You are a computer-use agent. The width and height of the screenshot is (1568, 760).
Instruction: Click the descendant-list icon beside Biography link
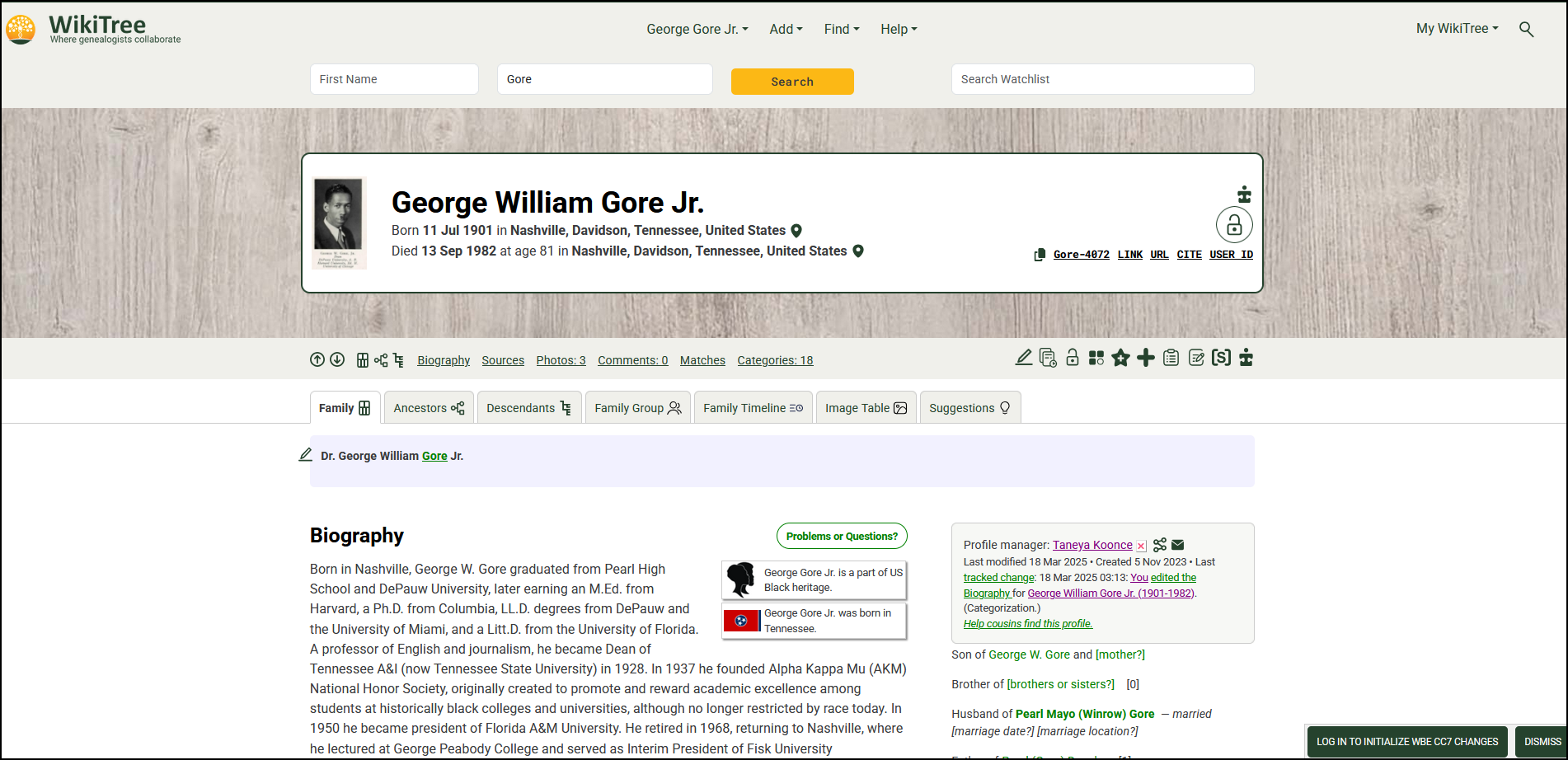point(399,360)
